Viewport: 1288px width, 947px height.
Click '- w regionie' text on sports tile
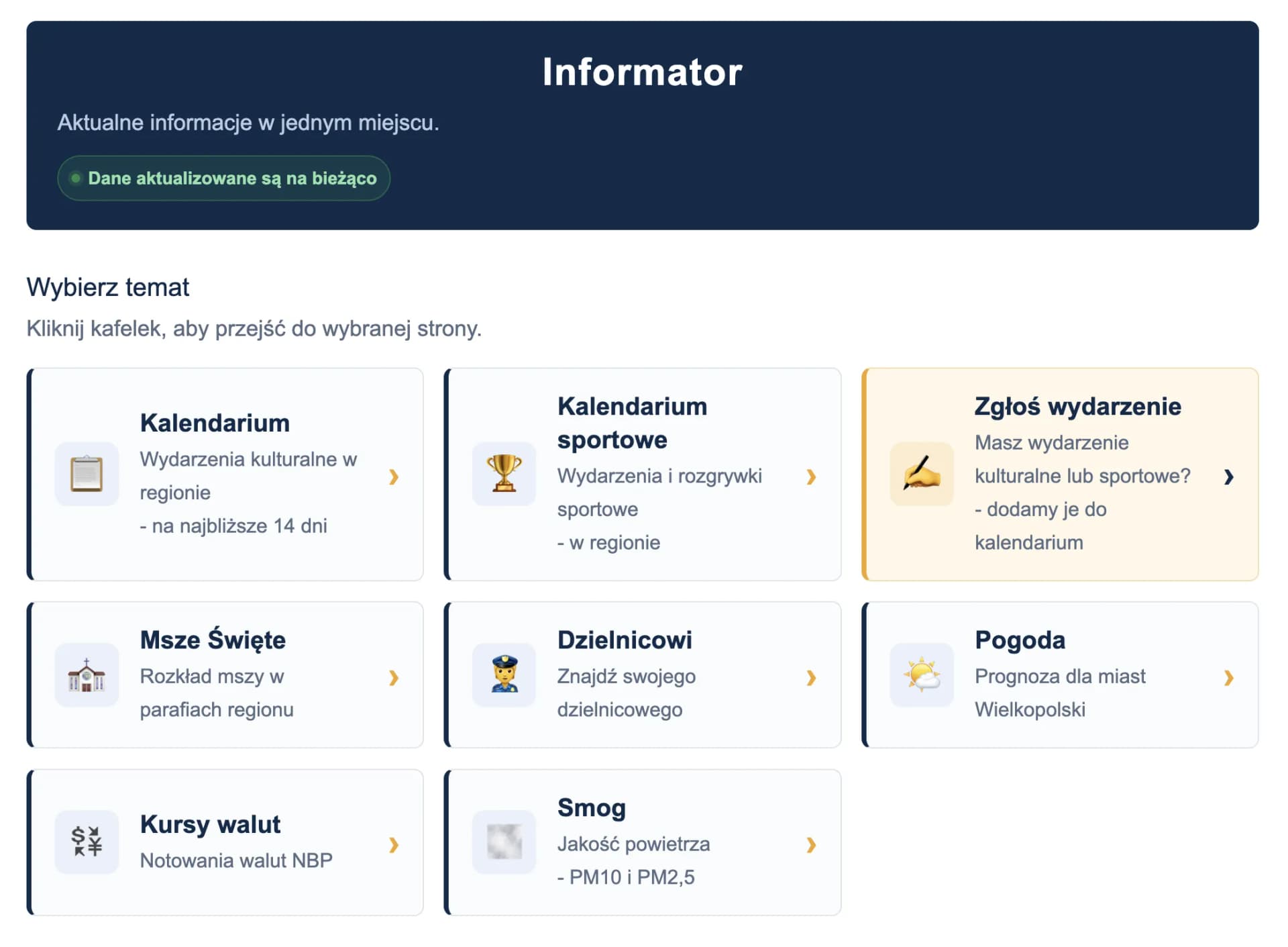[x=608, y=542]
